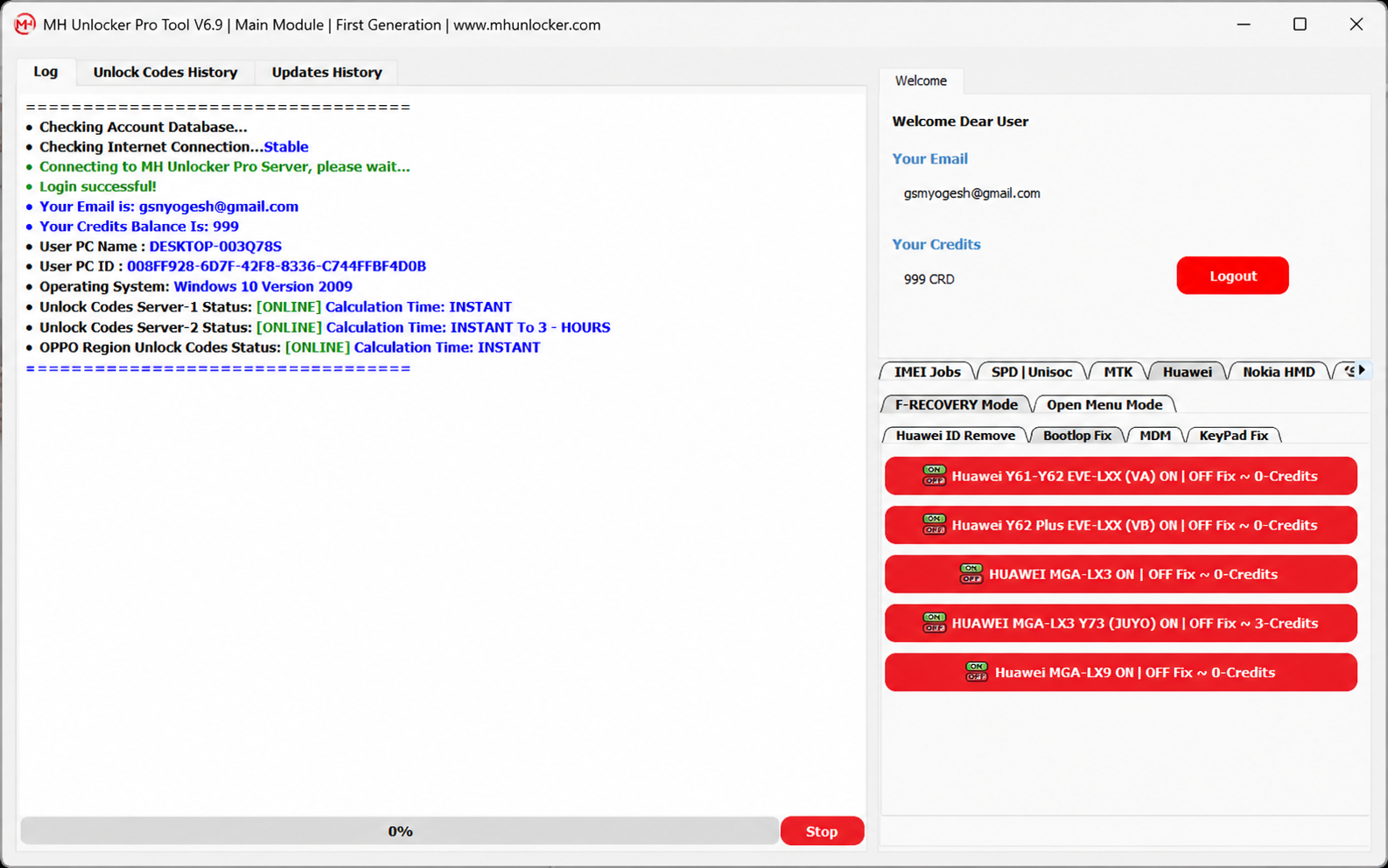This screenshot has height=868, width=1388.
Task: Click Unlock Codes Server-1 Status log line
Action: tap(276, 307)
